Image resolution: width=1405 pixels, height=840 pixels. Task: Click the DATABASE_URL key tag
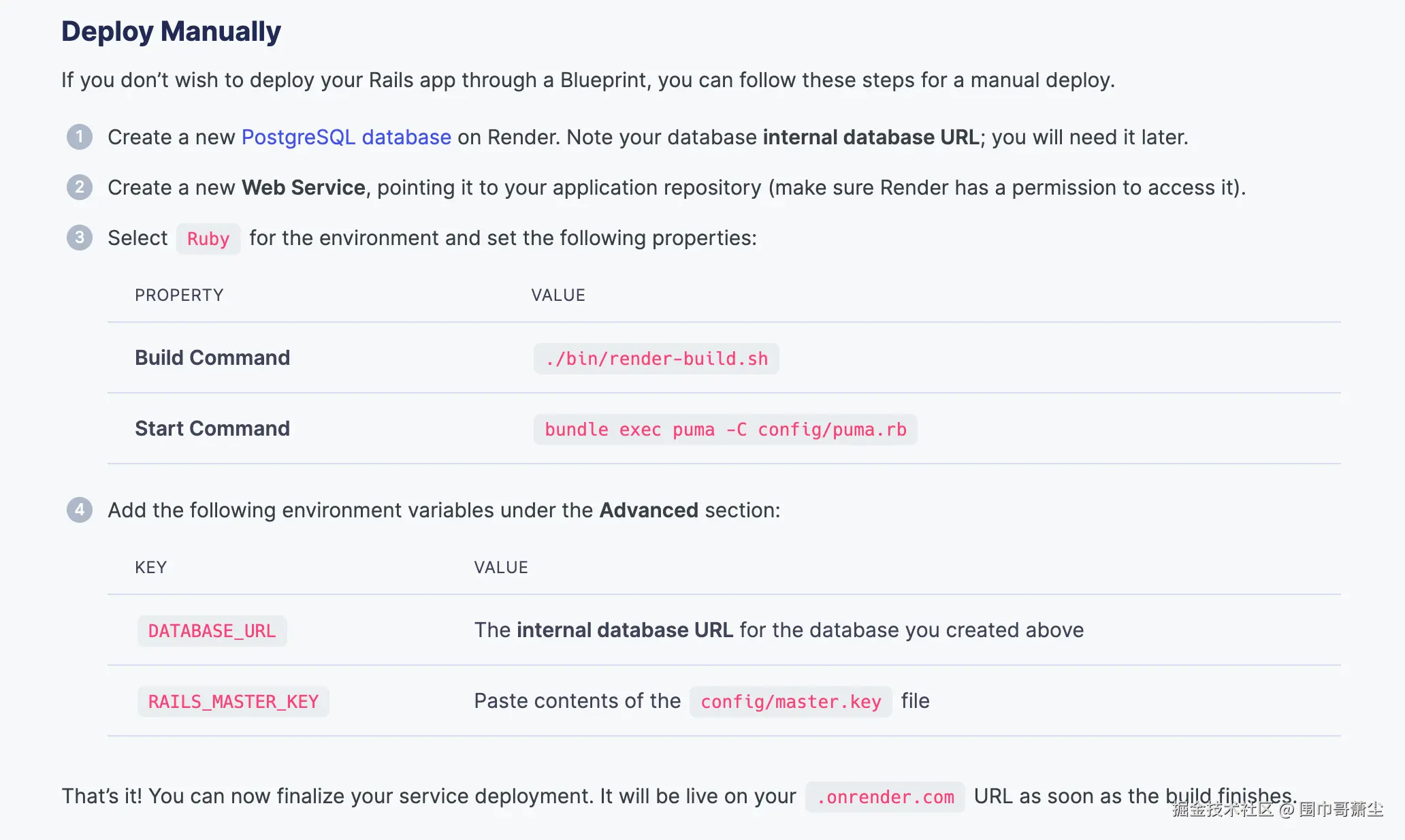pyautogui.click(x=212, y=631)
